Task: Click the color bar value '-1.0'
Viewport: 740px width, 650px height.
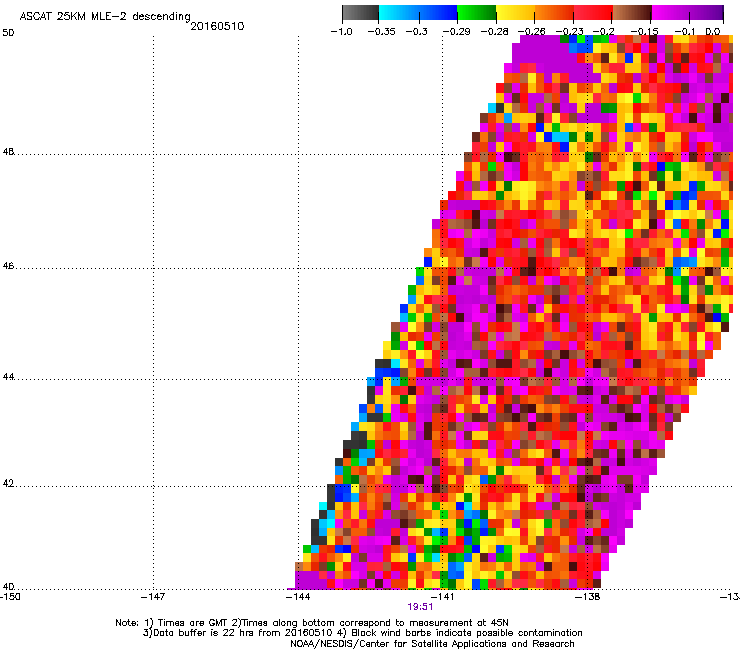Action: pos(341,32)
